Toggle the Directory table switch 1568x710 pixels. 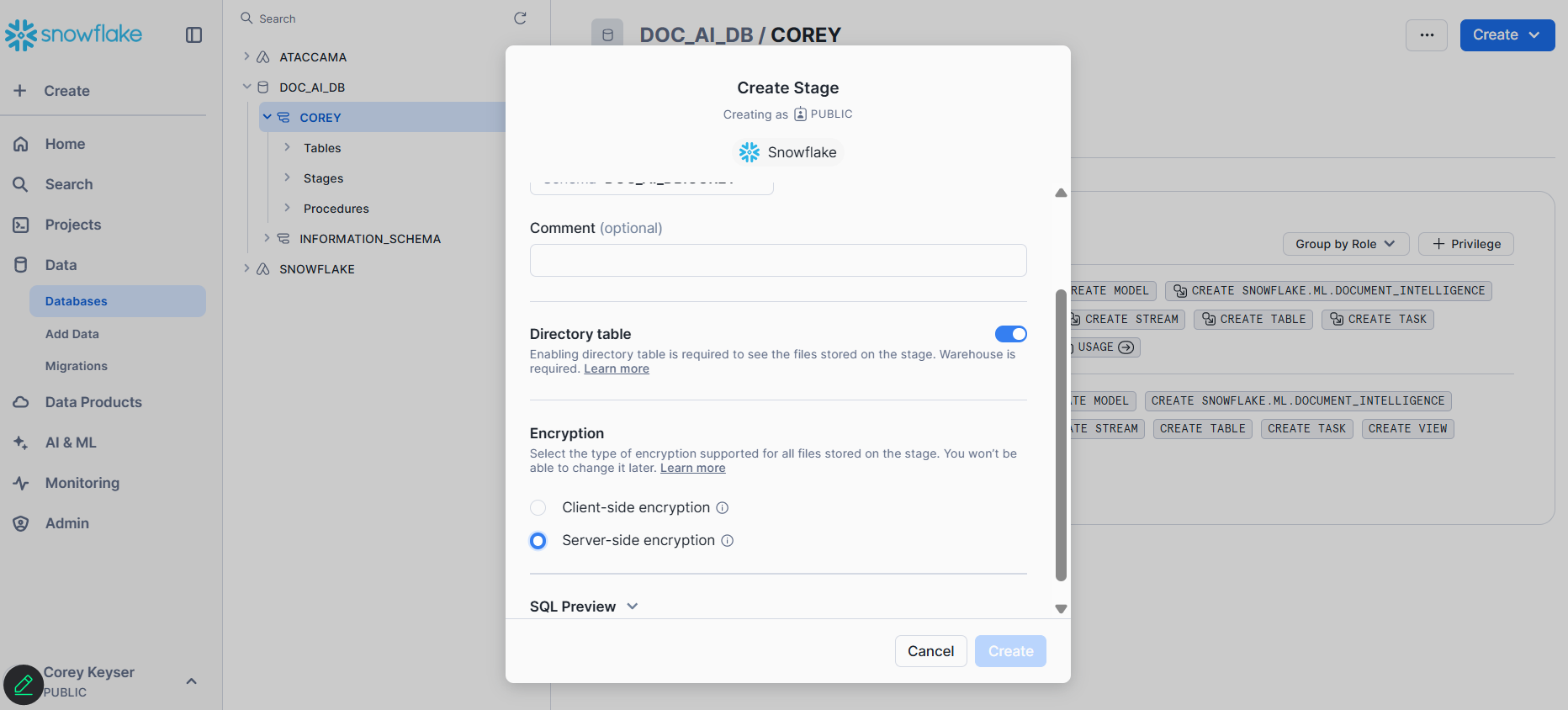coord(1010,334)
